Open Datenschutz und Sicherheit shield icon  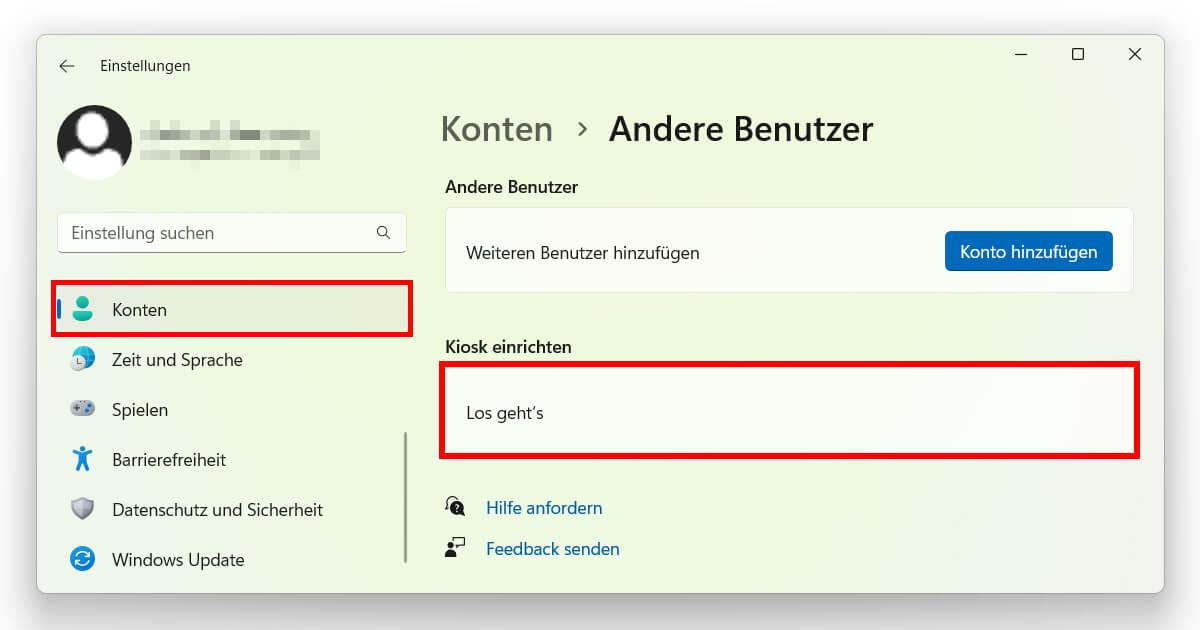point(82,509)
